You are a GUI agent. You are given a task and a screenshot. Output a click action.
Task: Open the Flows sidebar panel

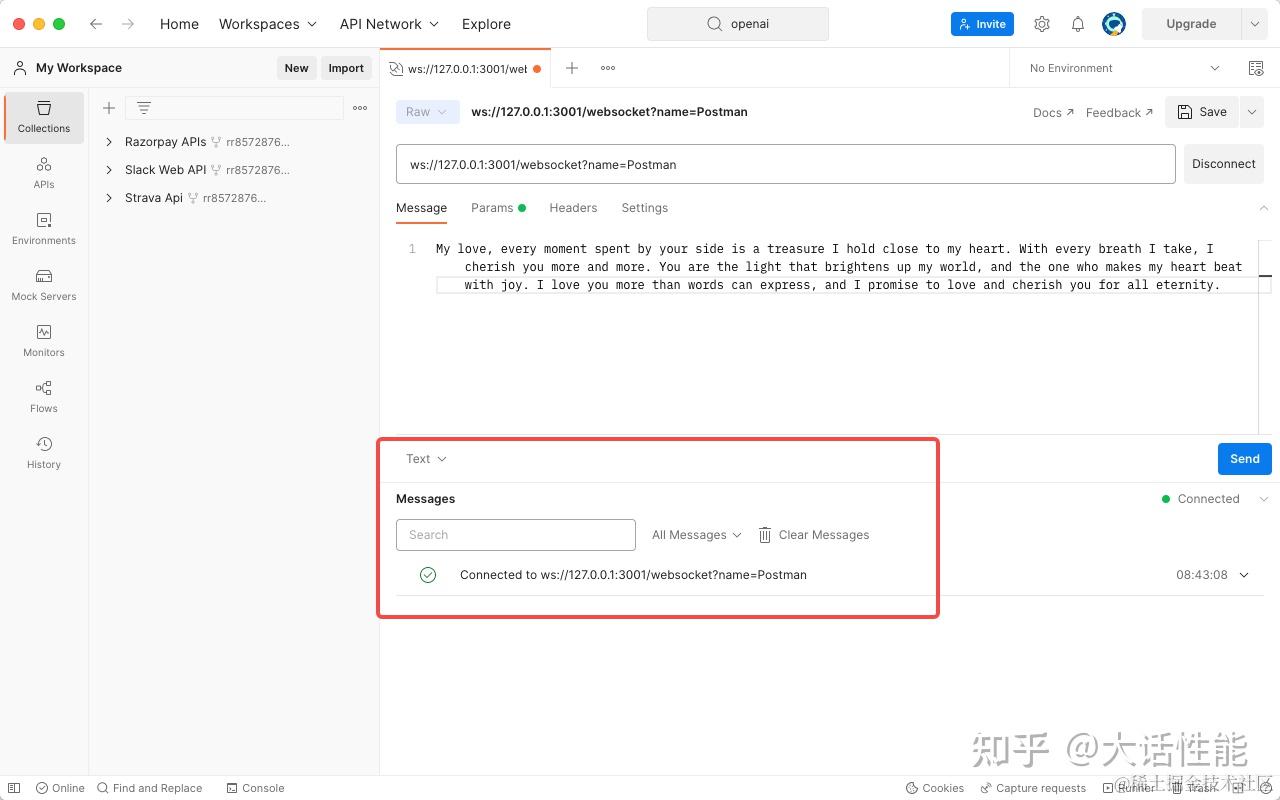click(43, 396)
